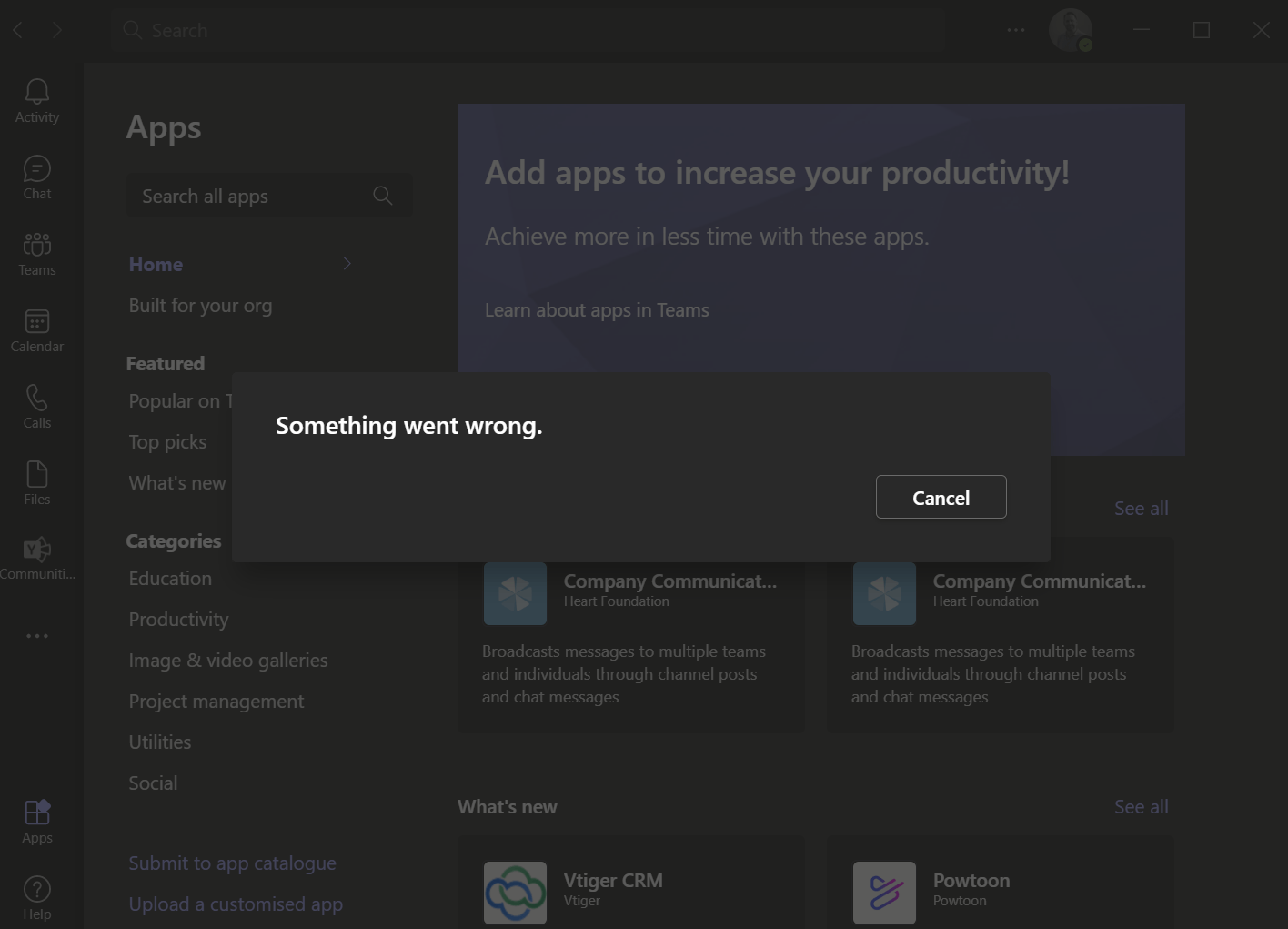Click See all next to What's new heading
The width and height of the screenshot is (1288, 929).
pyautogui.click(x=1142, y=807)
